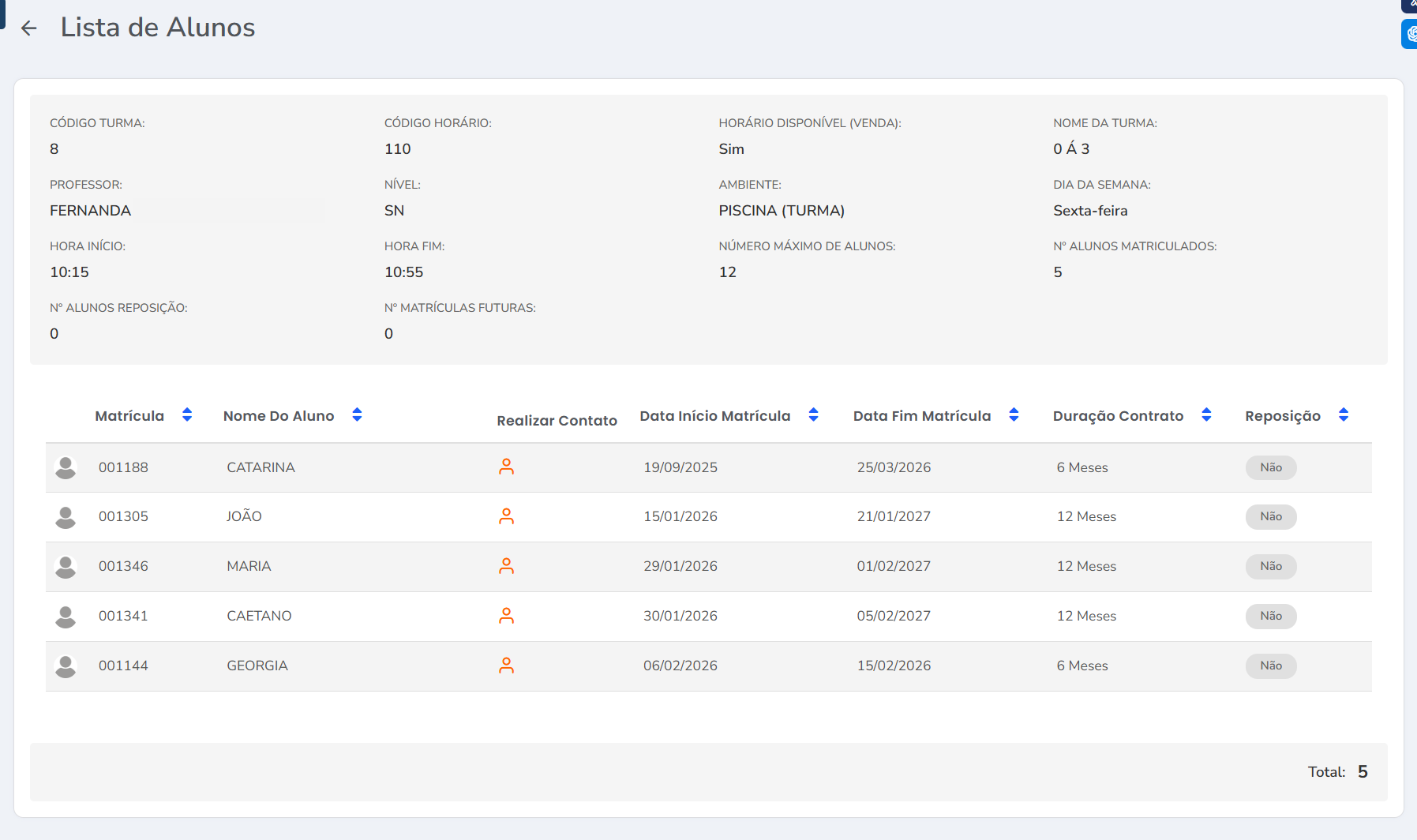
Task: Click contact person icon for CAETANO
Action: pyautogui.click(x=506, y=616)
